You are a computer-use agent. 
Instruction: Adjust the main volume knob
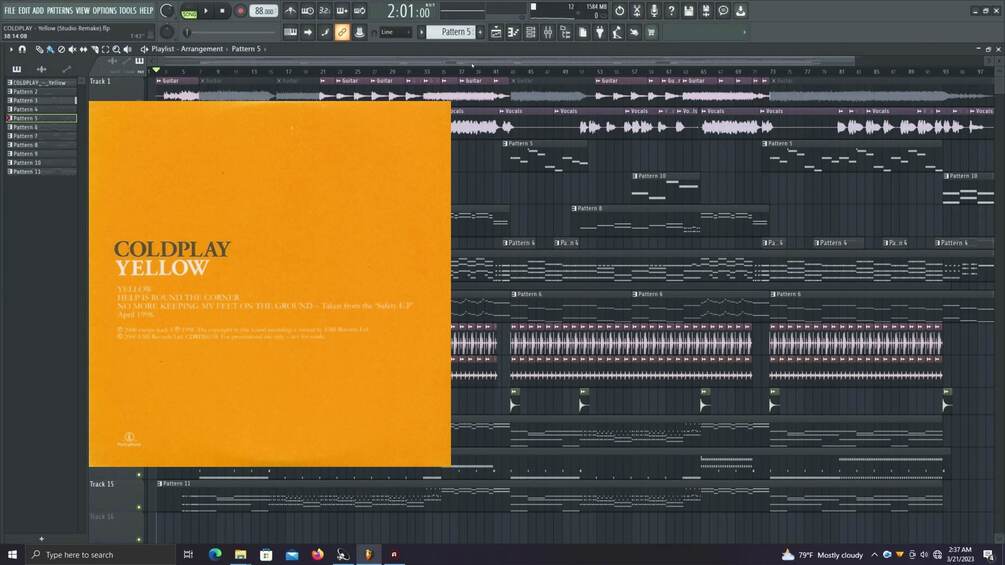click(167, 11)
